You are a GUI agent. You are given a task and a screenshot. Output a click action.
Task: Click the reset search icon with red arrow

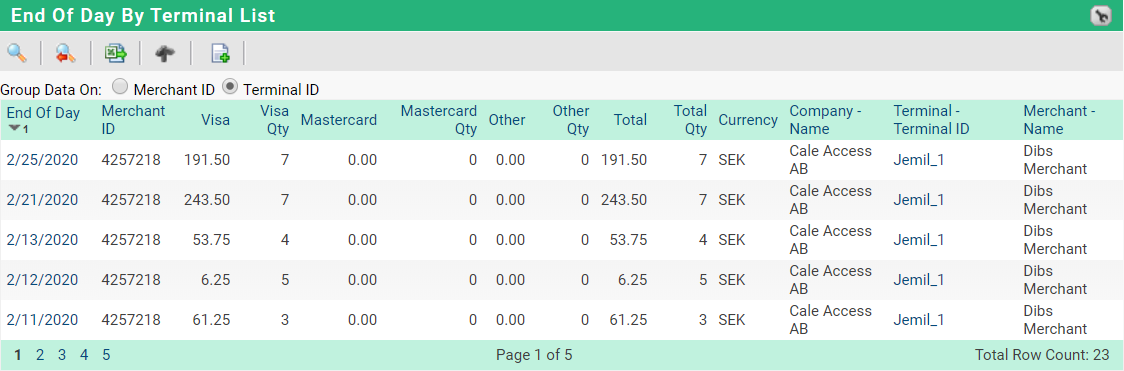tap(66, 53)
